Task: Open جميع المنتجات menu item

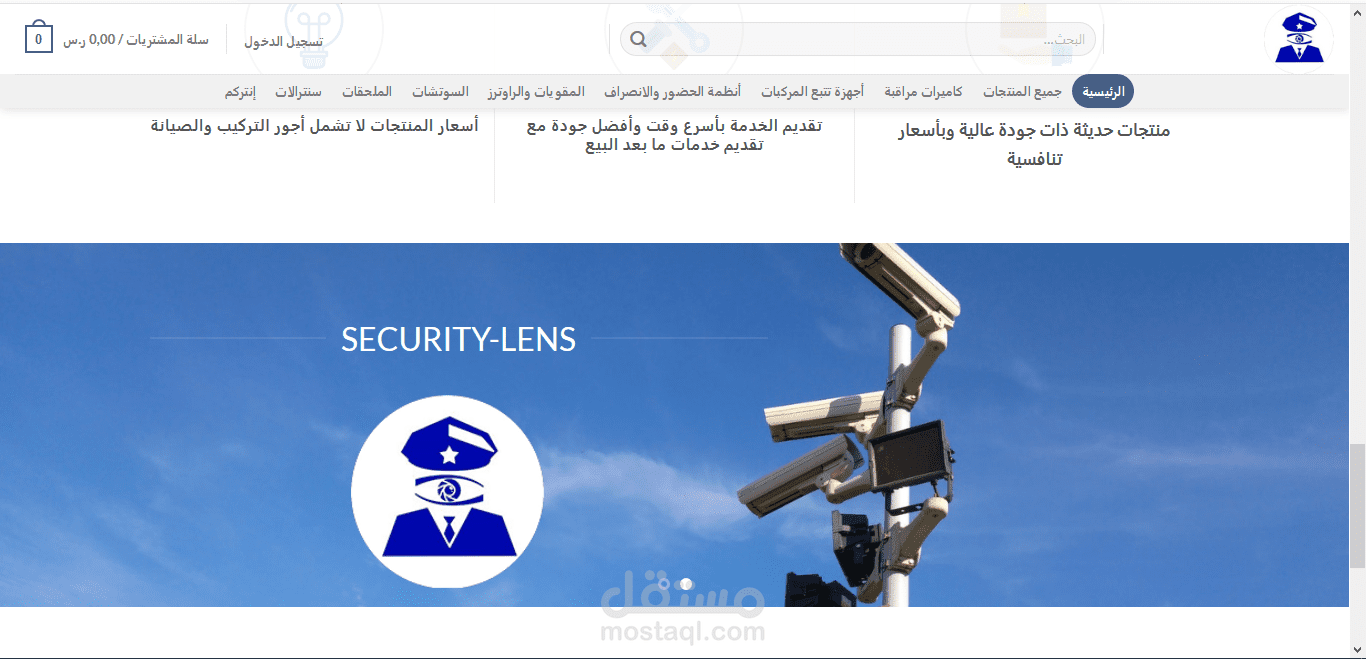Action: coord(1022,92)
